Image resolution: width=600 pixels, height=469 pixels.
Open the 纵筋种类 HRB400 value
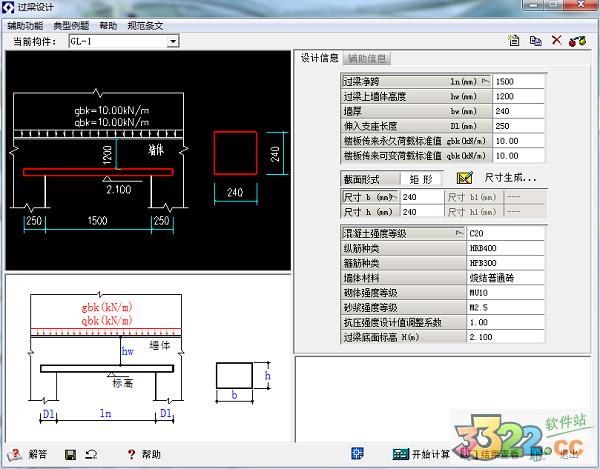click(505, 248)
